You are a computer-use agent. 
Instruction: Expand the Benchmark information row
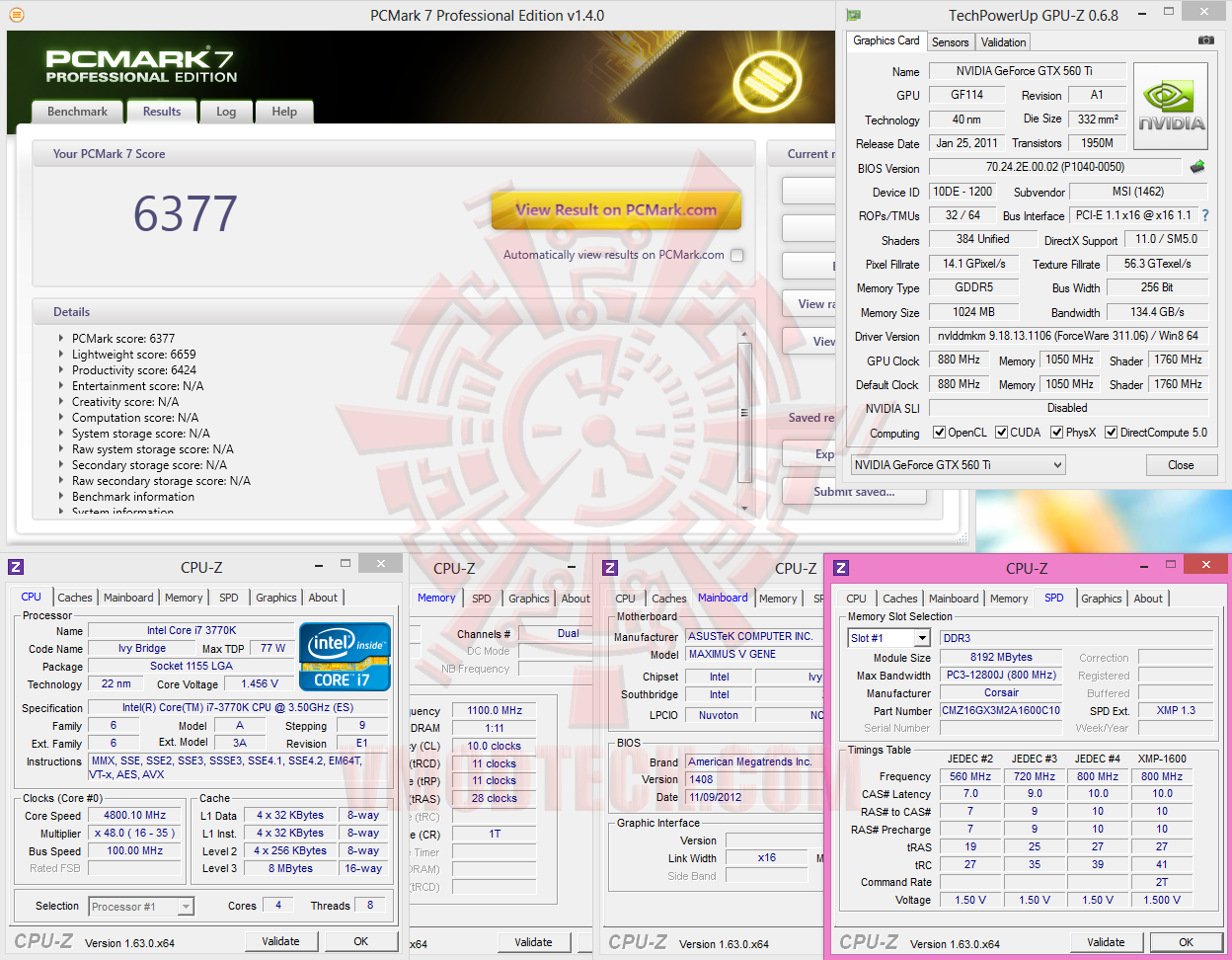click(x=62, y=496)
